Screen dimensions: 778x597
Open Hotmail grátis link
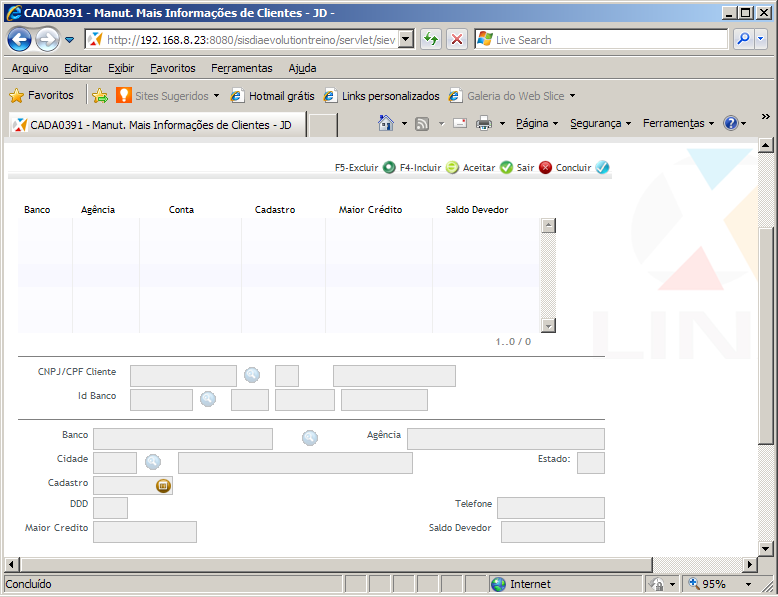pyautogui.click(x=272, y=96)
